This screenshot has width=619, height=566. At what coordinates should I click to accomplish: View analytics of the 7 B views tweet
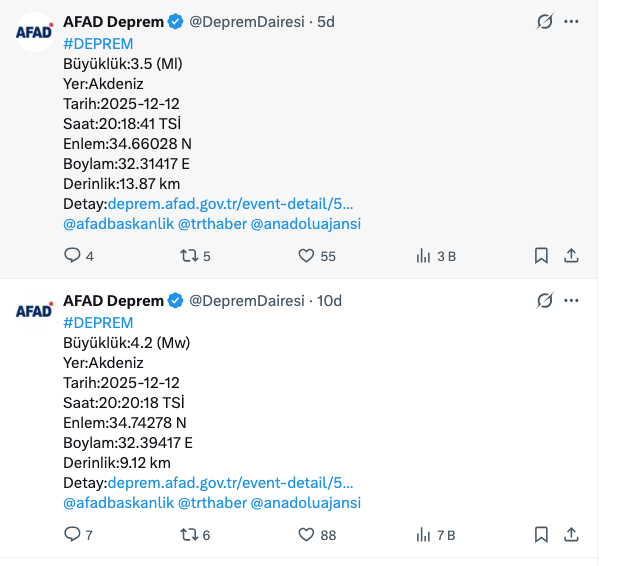pos(423,535)
